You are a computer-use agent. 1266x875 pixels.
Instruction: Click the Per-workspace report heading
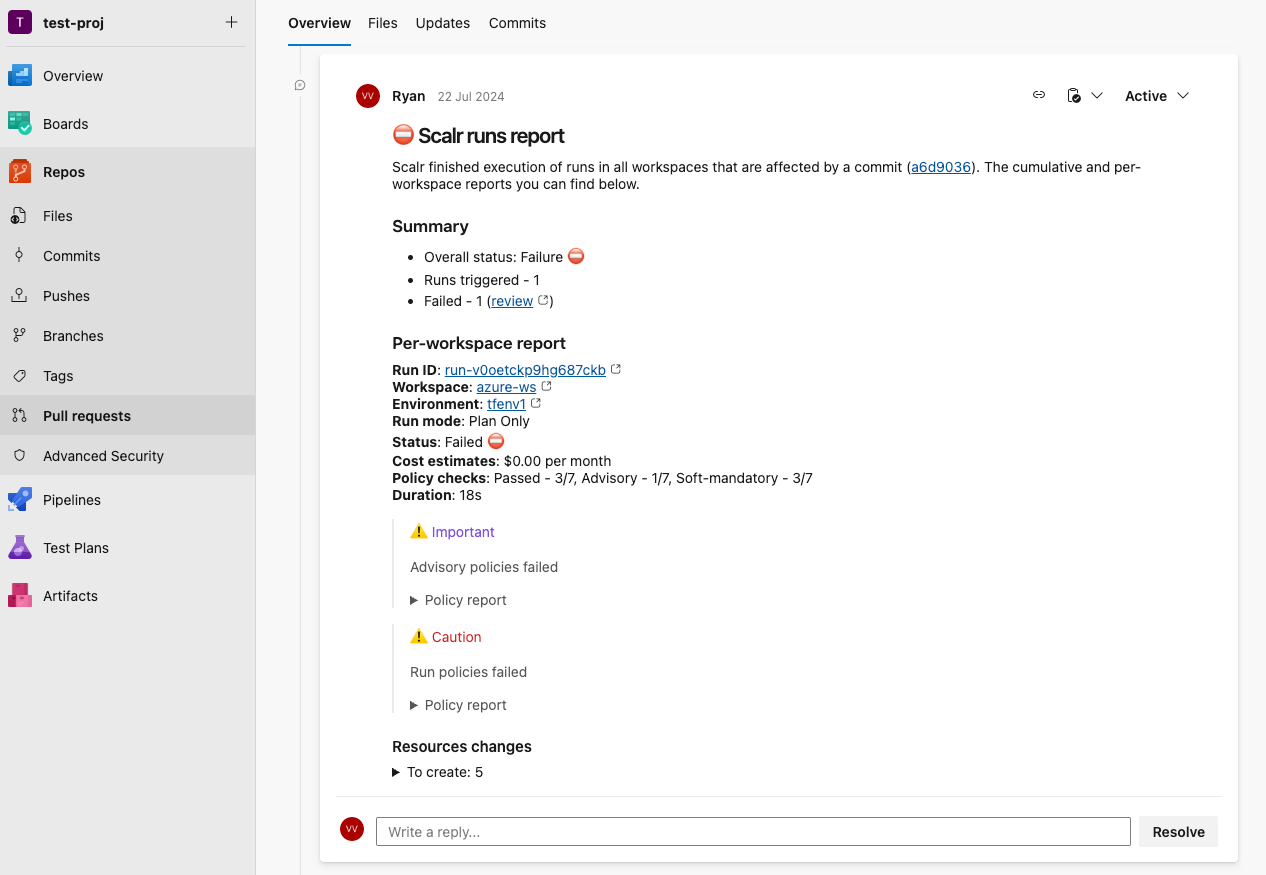point(479,343)
